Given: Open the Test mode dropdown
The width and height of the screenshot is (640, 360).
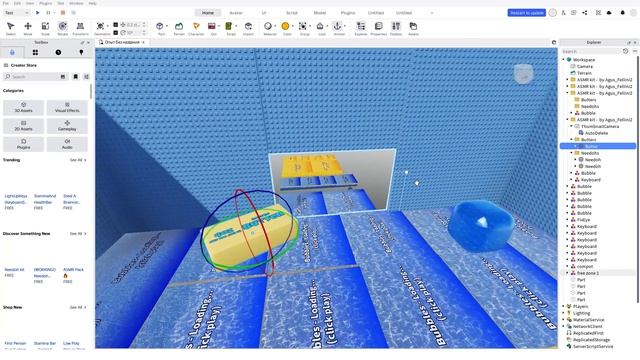Looking at the screenshot, I should point(16,13).
